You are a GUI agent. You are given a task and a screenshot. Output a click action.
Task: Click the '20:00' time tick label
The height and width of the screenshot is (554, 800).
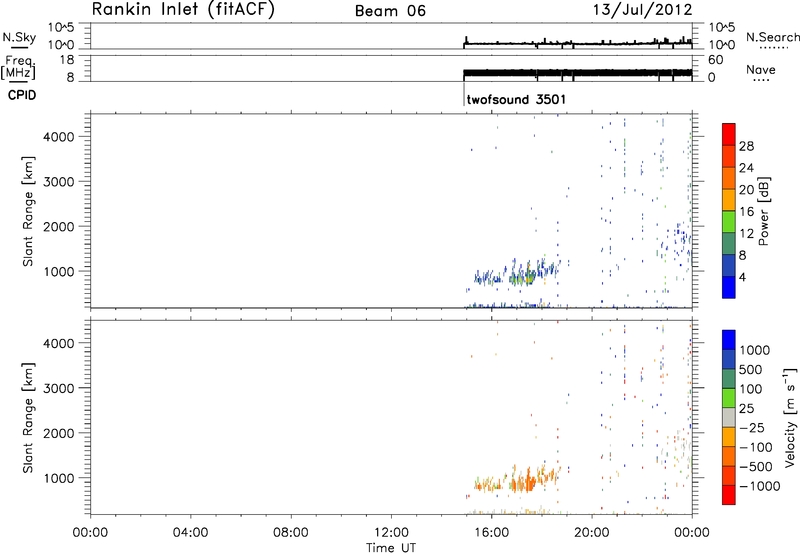[x=592, y=533]
